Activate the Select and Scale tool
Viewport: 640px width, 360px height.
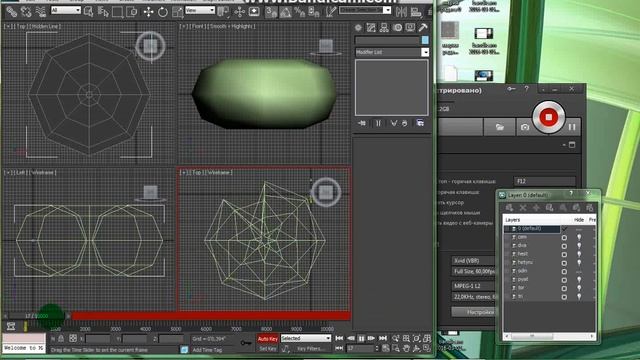tap(177, 12)
